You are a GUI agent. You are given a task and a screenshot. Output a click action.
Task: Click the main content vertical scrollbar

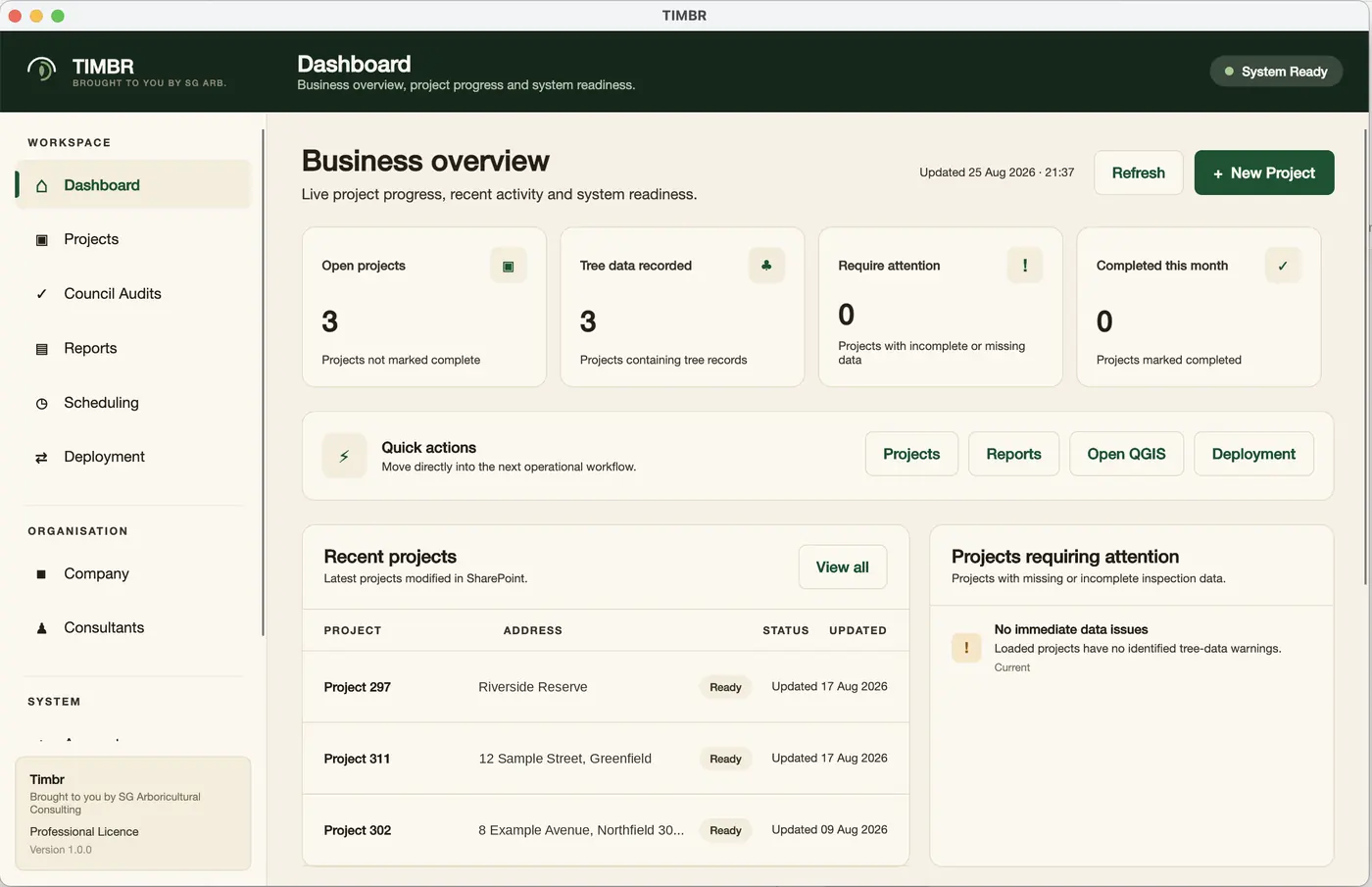pos(1367,358)
